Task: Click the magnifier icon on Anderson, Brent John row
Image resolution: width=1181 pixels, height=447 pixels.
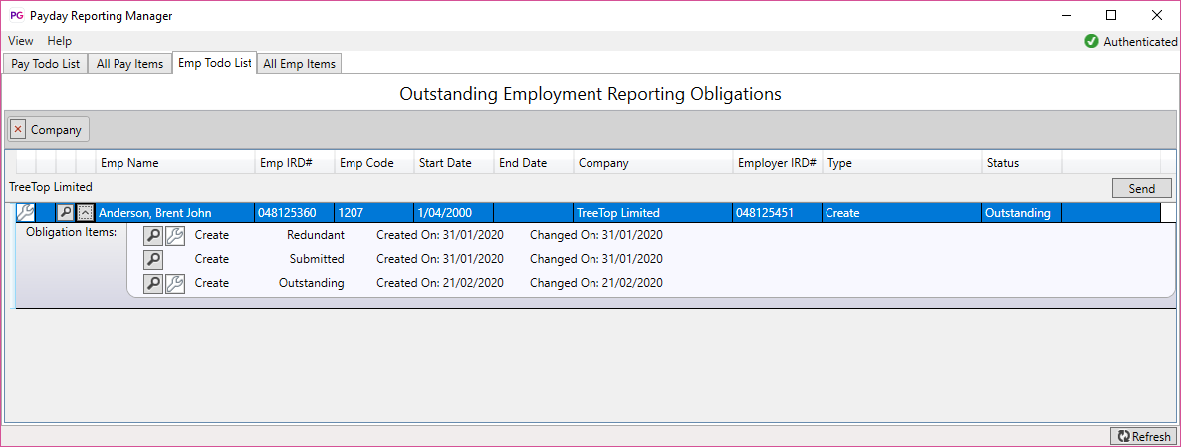Action: click(x=66, y=213)
